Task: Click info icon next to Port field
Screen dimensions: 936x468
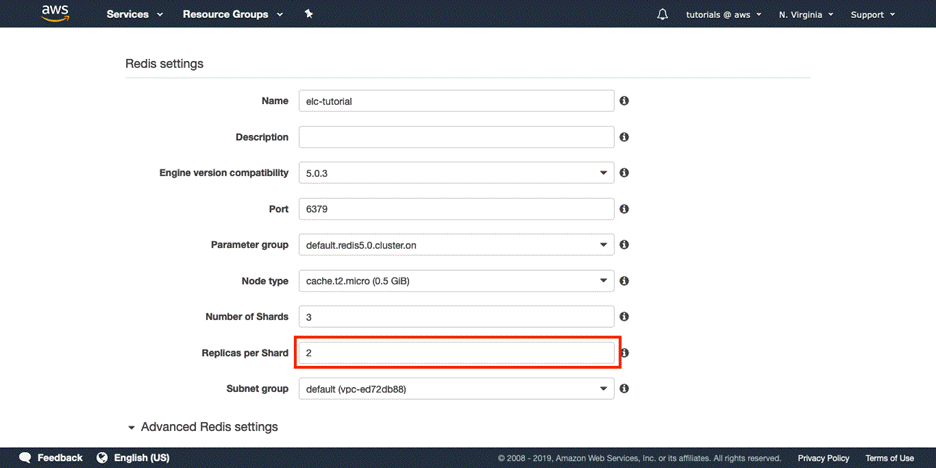Action: point(624,209)
